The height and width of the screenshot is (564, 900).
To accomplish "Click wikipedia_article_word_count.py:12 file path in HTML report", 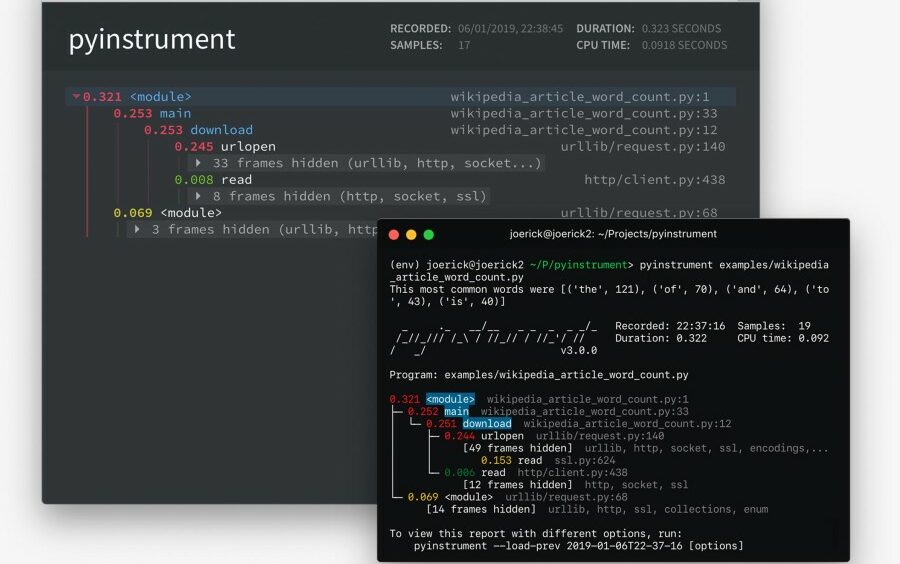I will coord(584,130).
